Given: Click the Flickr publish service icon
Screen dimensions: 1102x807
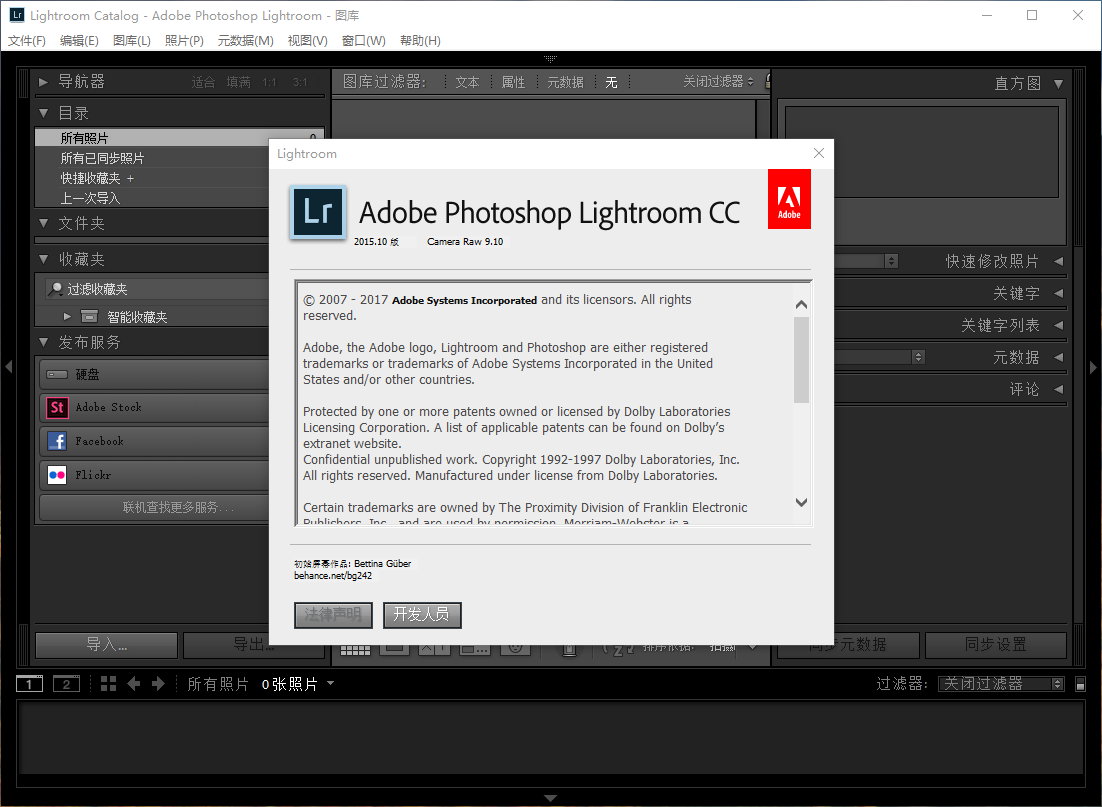Looking at the screenshot, I should (x=57, y=475).
